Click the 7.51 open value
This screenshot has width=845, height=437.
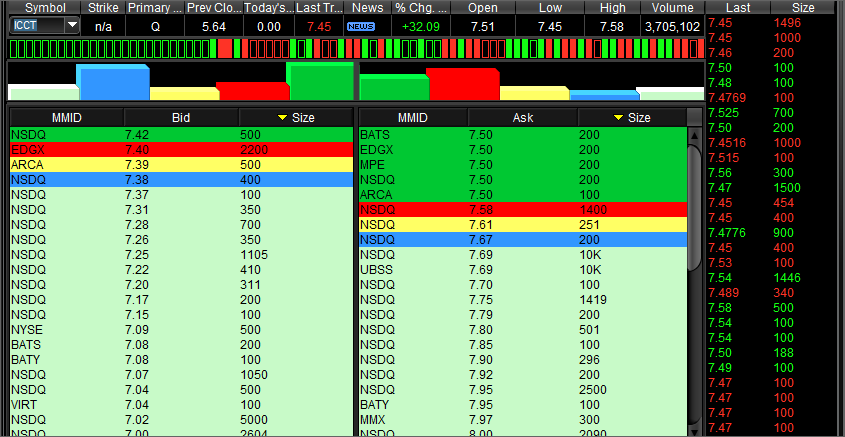[x=482, y=27]
